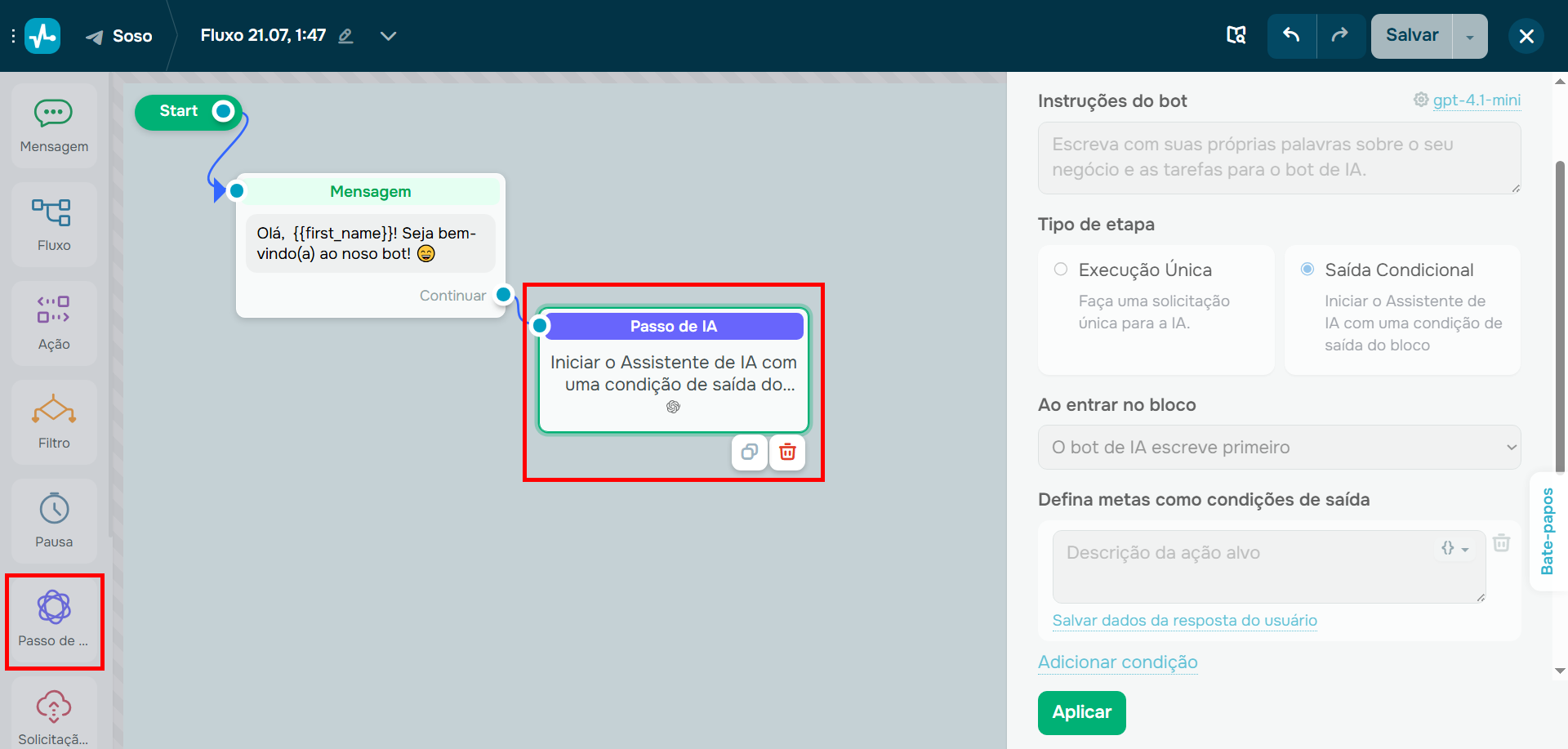
Task: Click the gear icon next to gpt-4.1-mini
Action: (x=1419, y=100)
